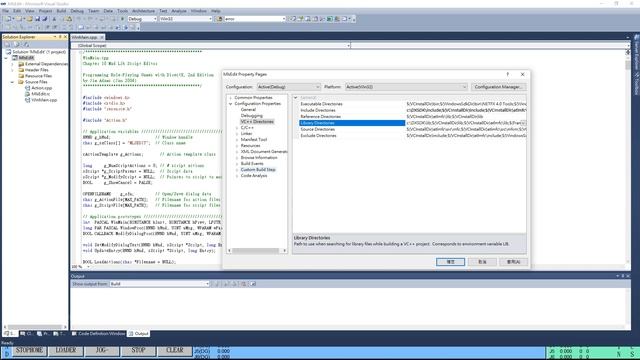Switch to the Output tab at bottom
The height and width of the screenshot is (360, 640).
(x=139, y=333)
